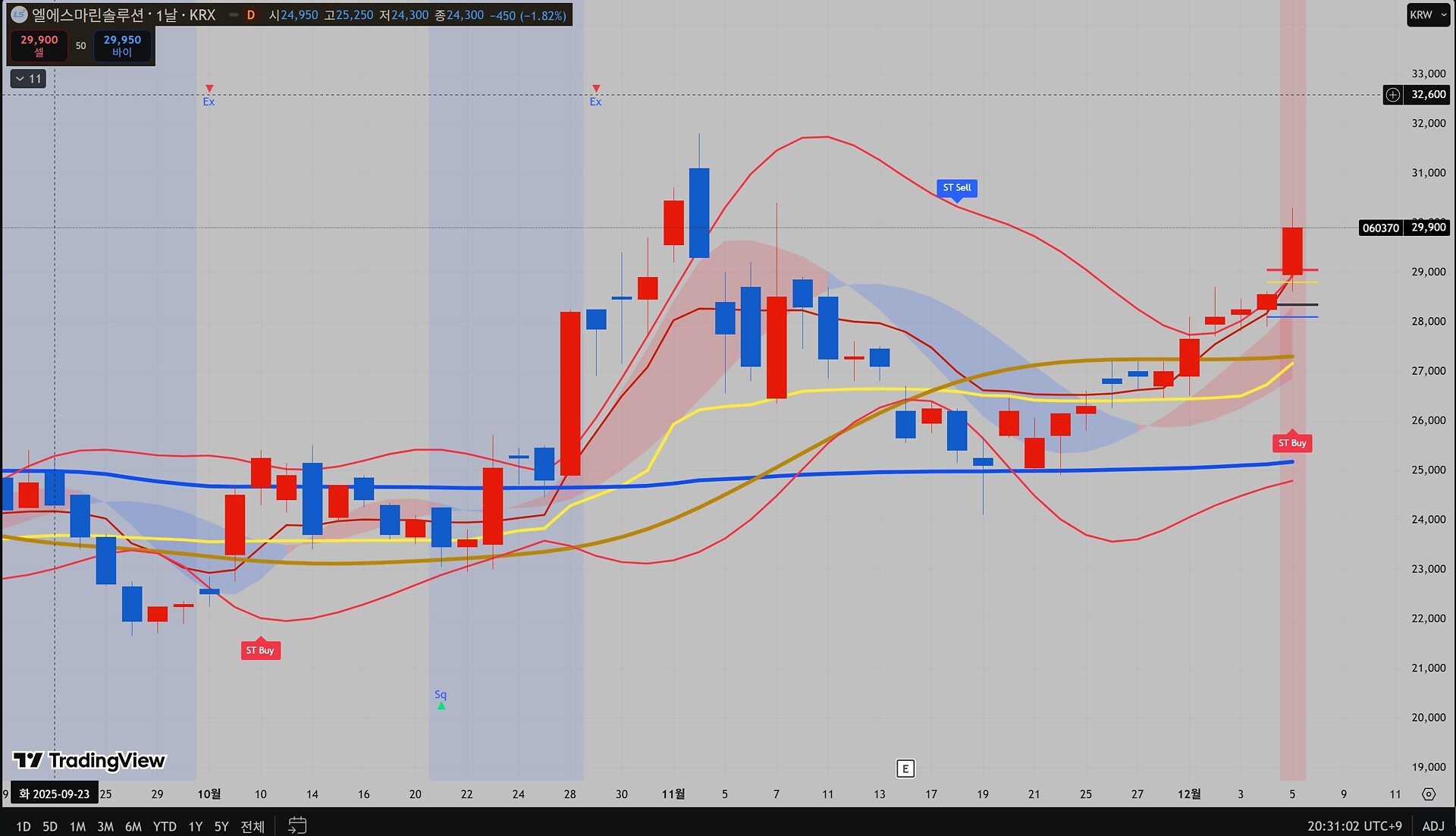Click the first red Ex marker
This screenshot has height=836, width=1456.
pos(209,90)
